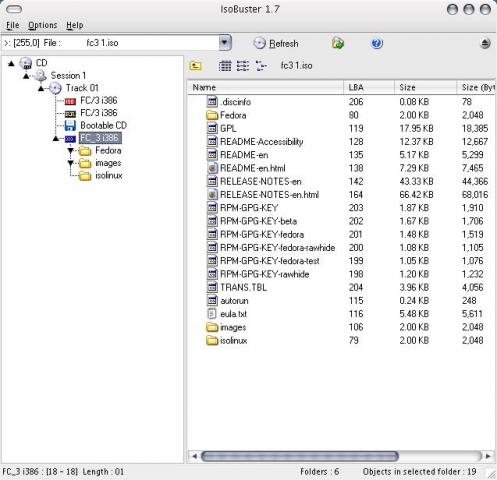The image size is (497, 480).
Task: Open the drive selection dropdown arrow
Action: pyautogui.click(x=225, y=43)
